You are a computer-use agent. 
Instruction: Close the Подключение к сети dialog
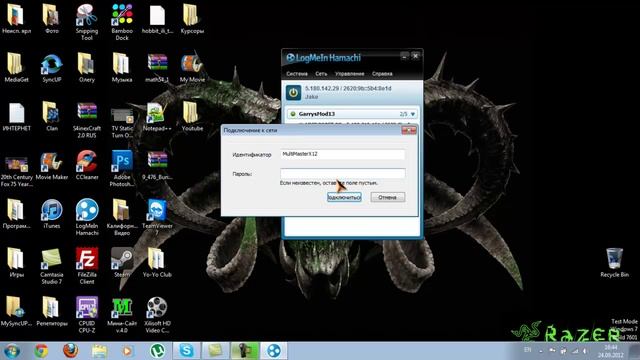coord(409,130)
